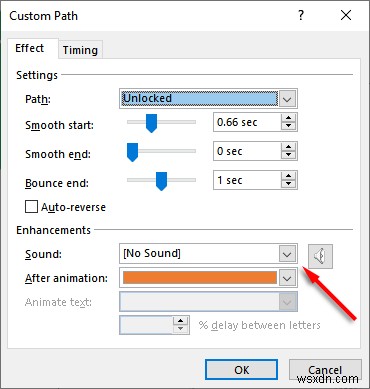Increase Smooth end with the up arrow
This screenshot has width=370, height=389.
288,147
